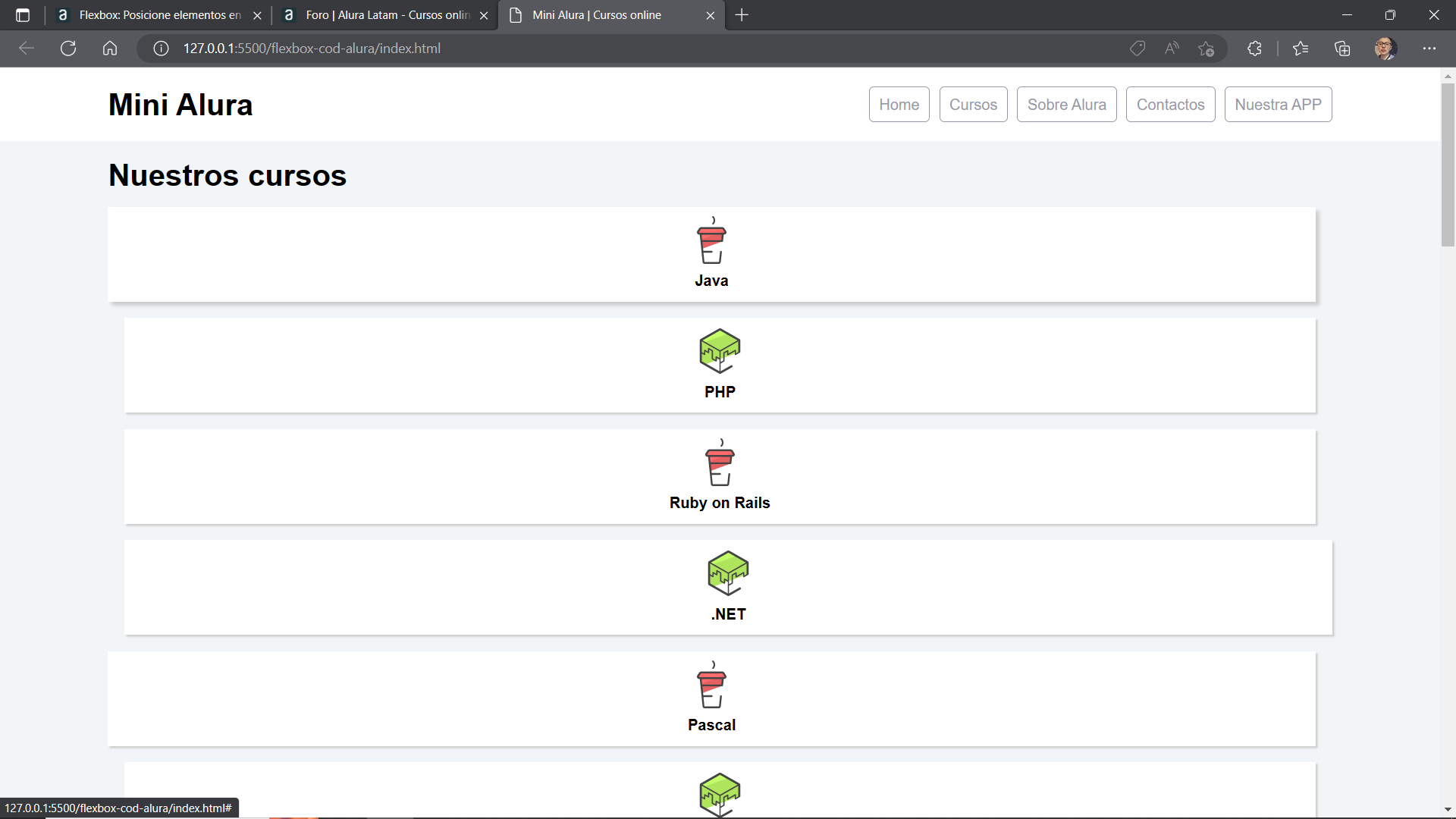1456x819 pixels.
Task: Open the Cursos nav link
Action: click(x=974, y=105)
